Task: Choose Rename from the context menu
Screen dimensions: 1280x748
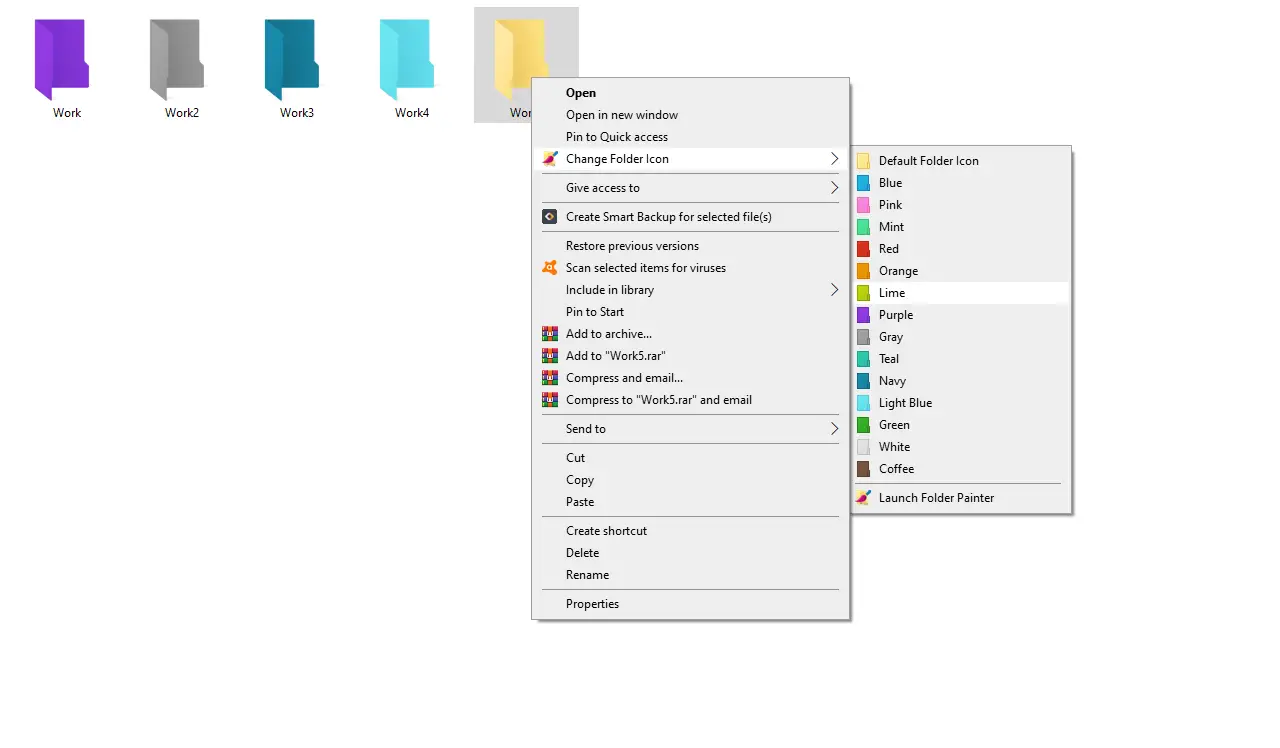Action: 691,575
